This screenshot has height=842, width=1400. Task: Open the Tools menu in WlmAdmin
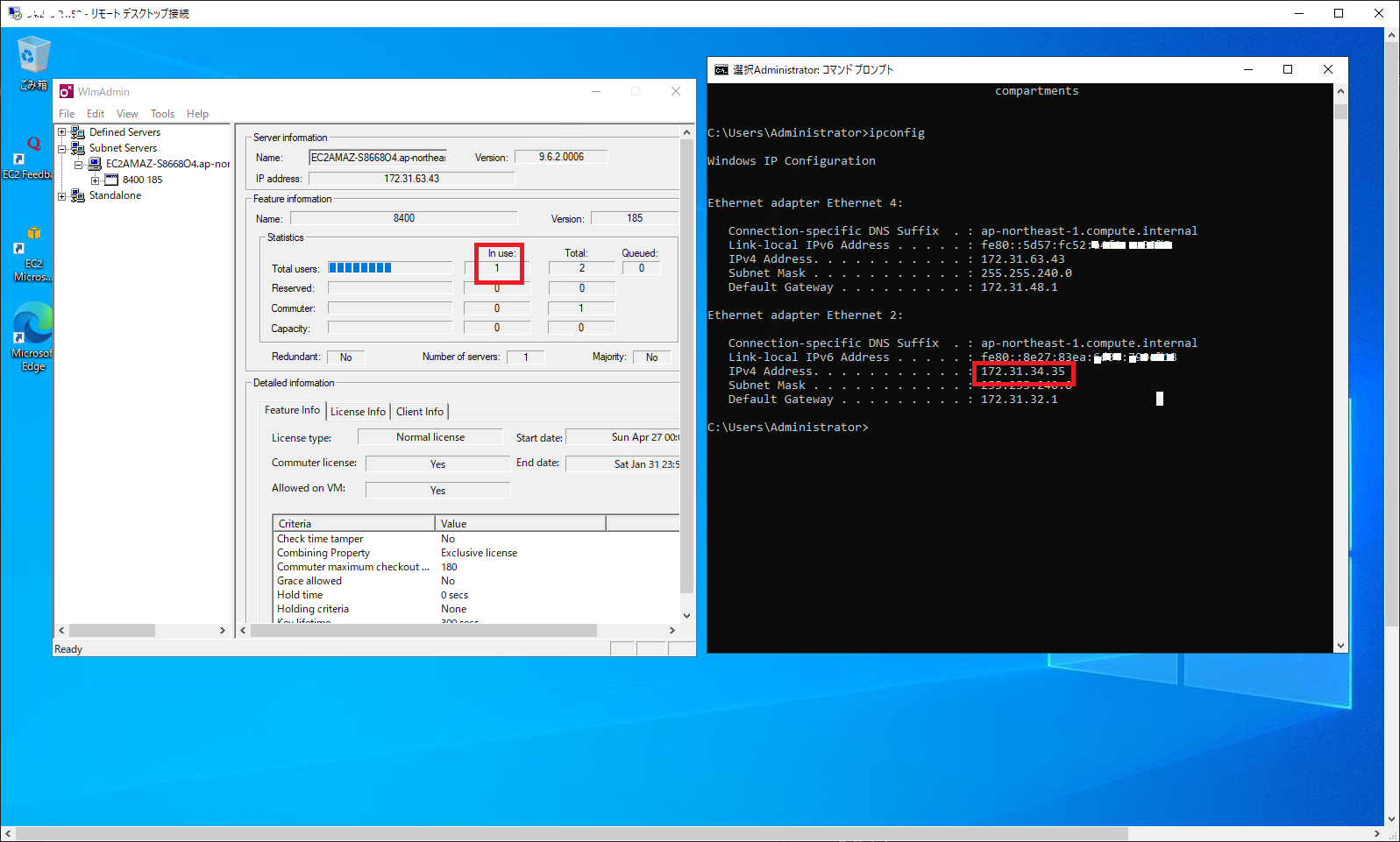pos(162,114)
